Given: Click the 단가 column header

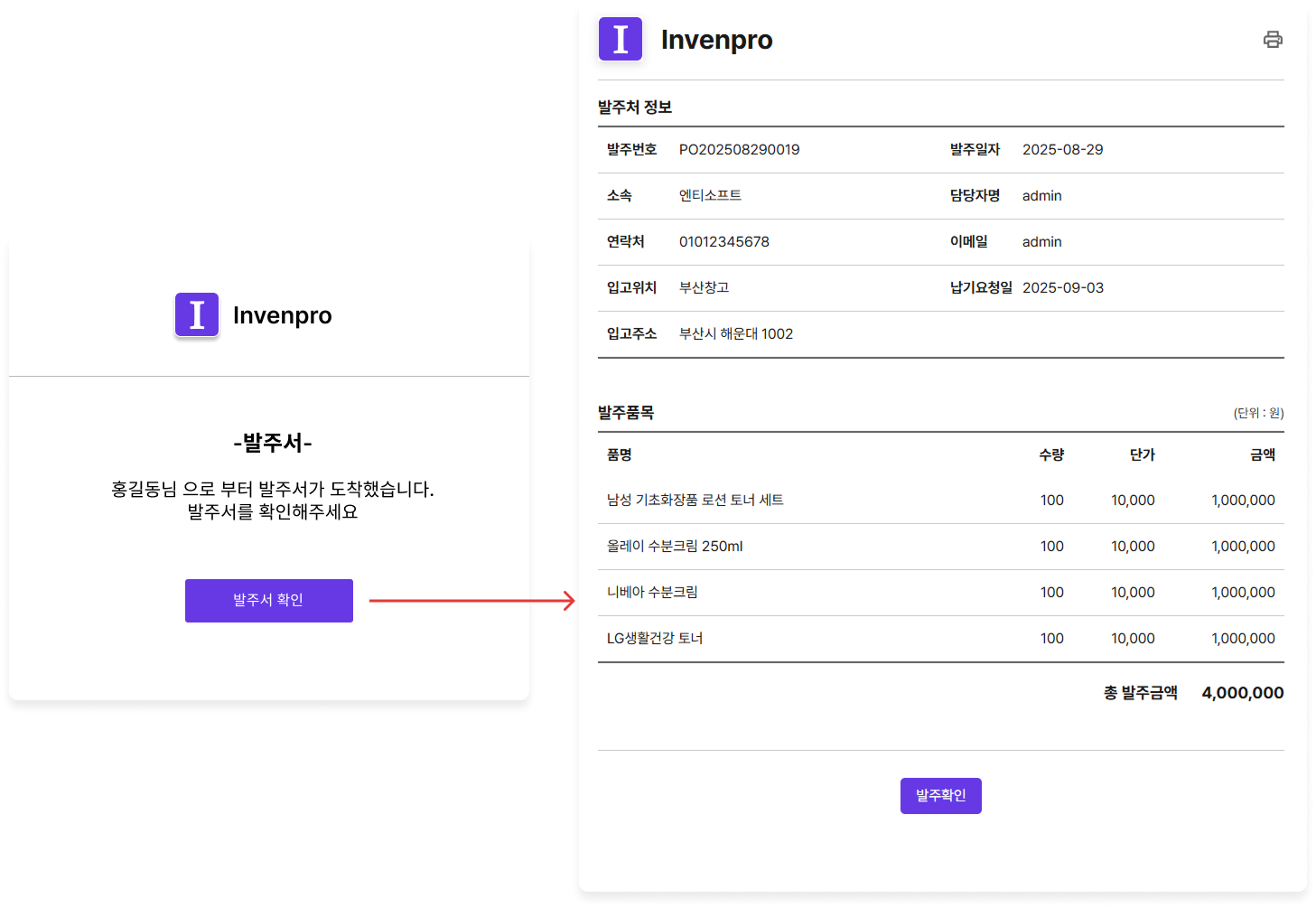Looking at the screenshot, I should pyautogui.click(x=1142, y=454).
